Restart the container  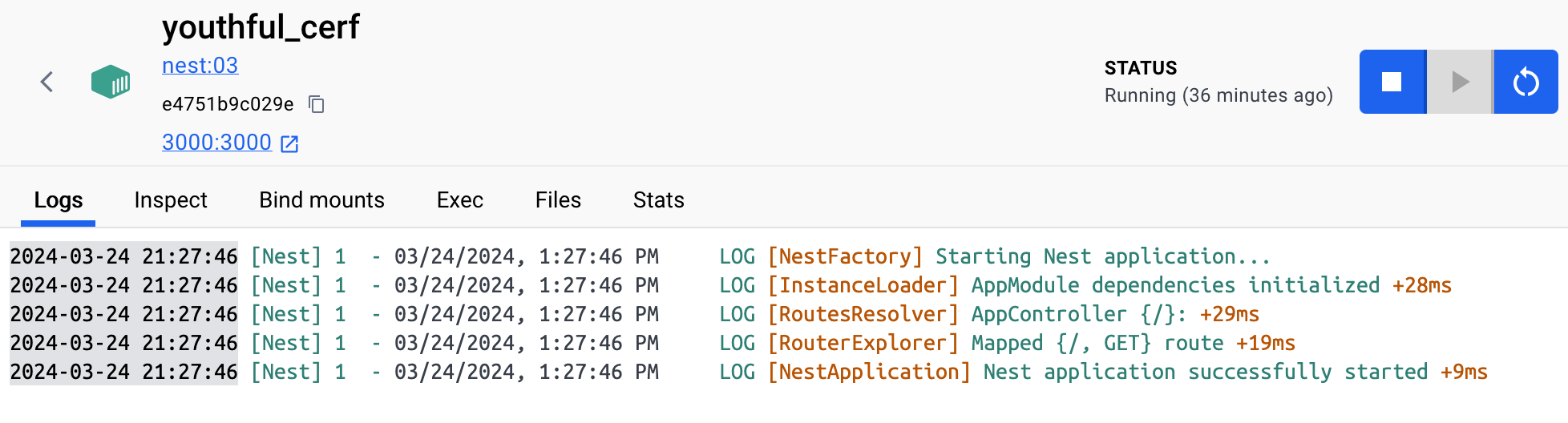click(x=1526, y=82)
